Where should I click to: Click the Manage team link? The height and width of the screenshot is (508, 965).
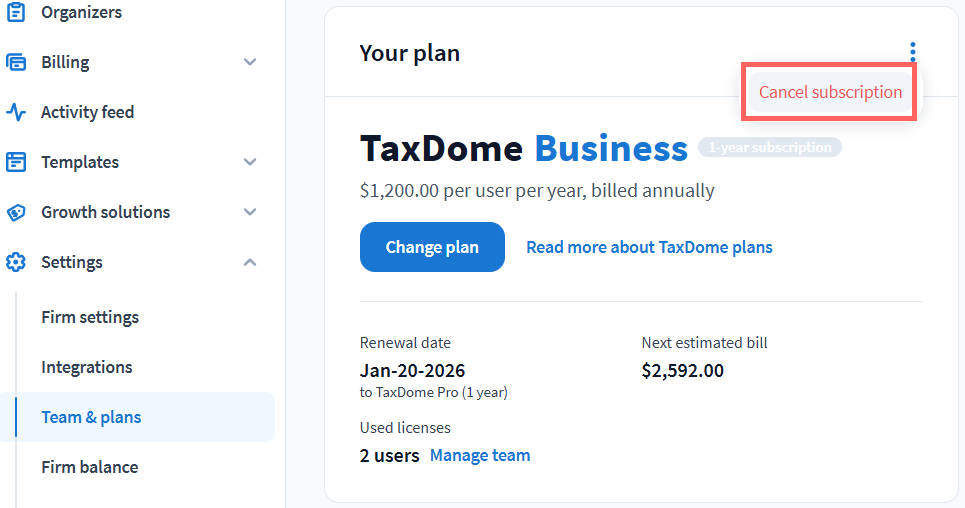point(480,455)
